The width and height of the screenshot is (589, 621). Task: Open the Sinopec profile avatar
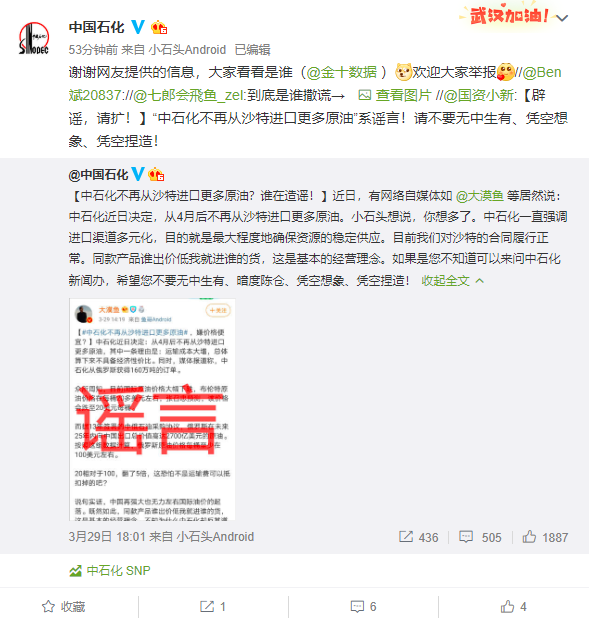[34, 38]
